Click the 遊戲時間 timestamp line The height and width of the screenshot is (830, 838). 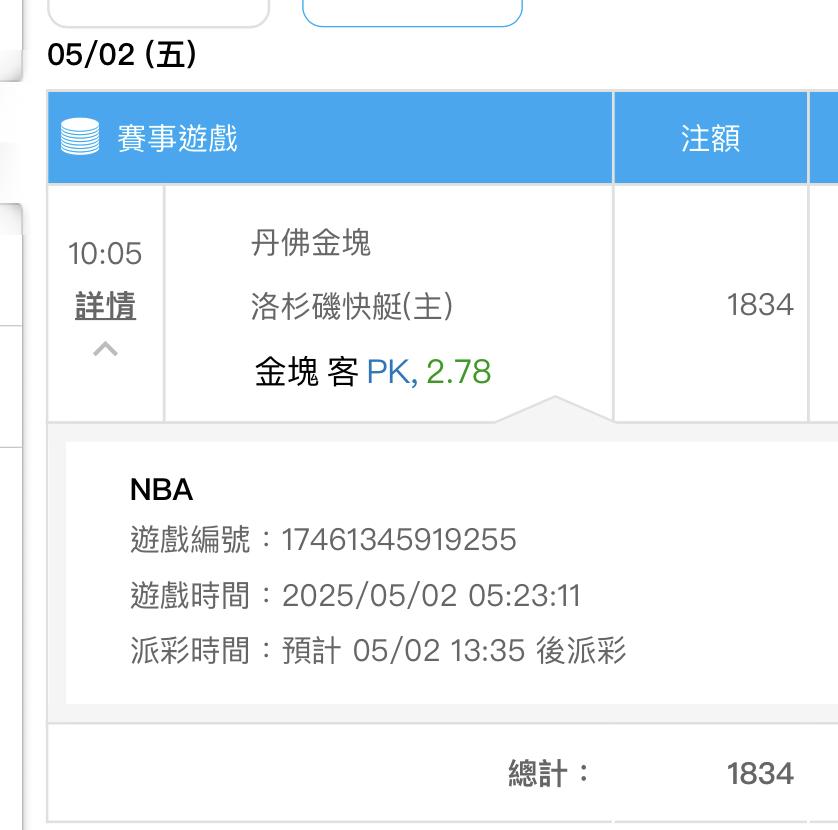click(x=355, y=596)
